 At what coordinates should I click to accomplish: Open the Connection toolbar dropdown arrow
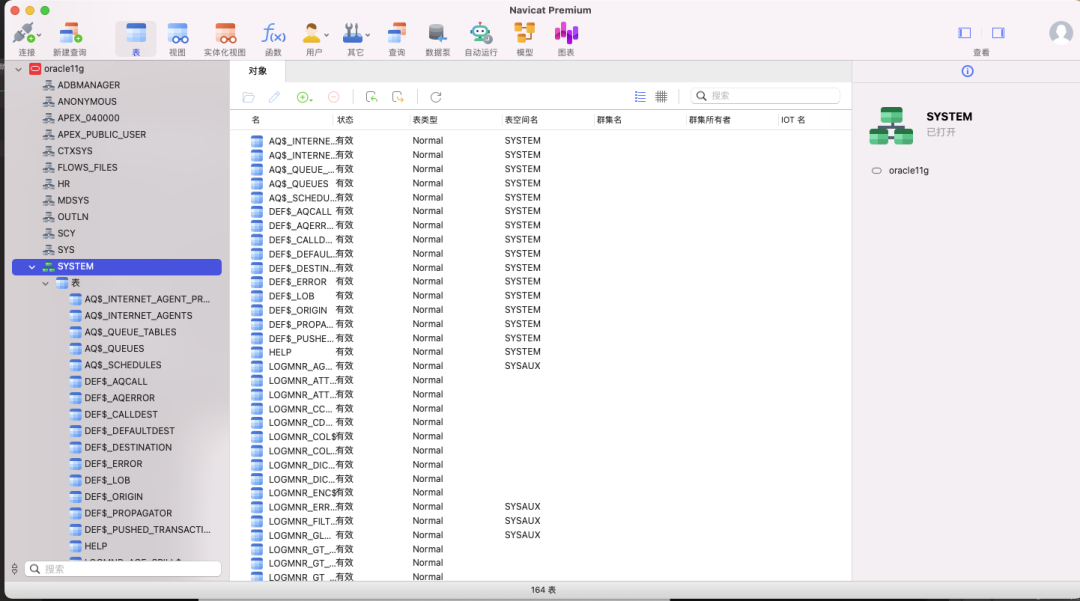click(39, 34)
